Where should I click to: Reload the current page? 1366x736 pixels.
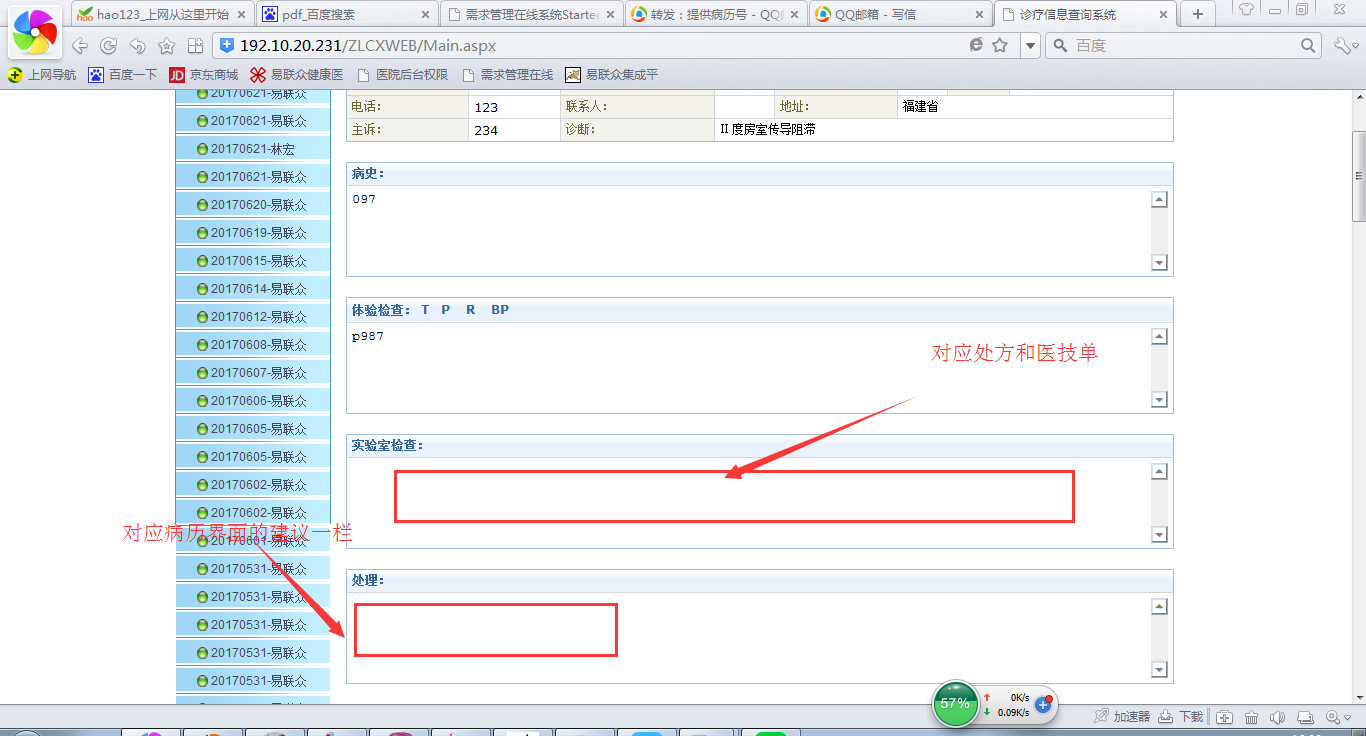point(109,46)
